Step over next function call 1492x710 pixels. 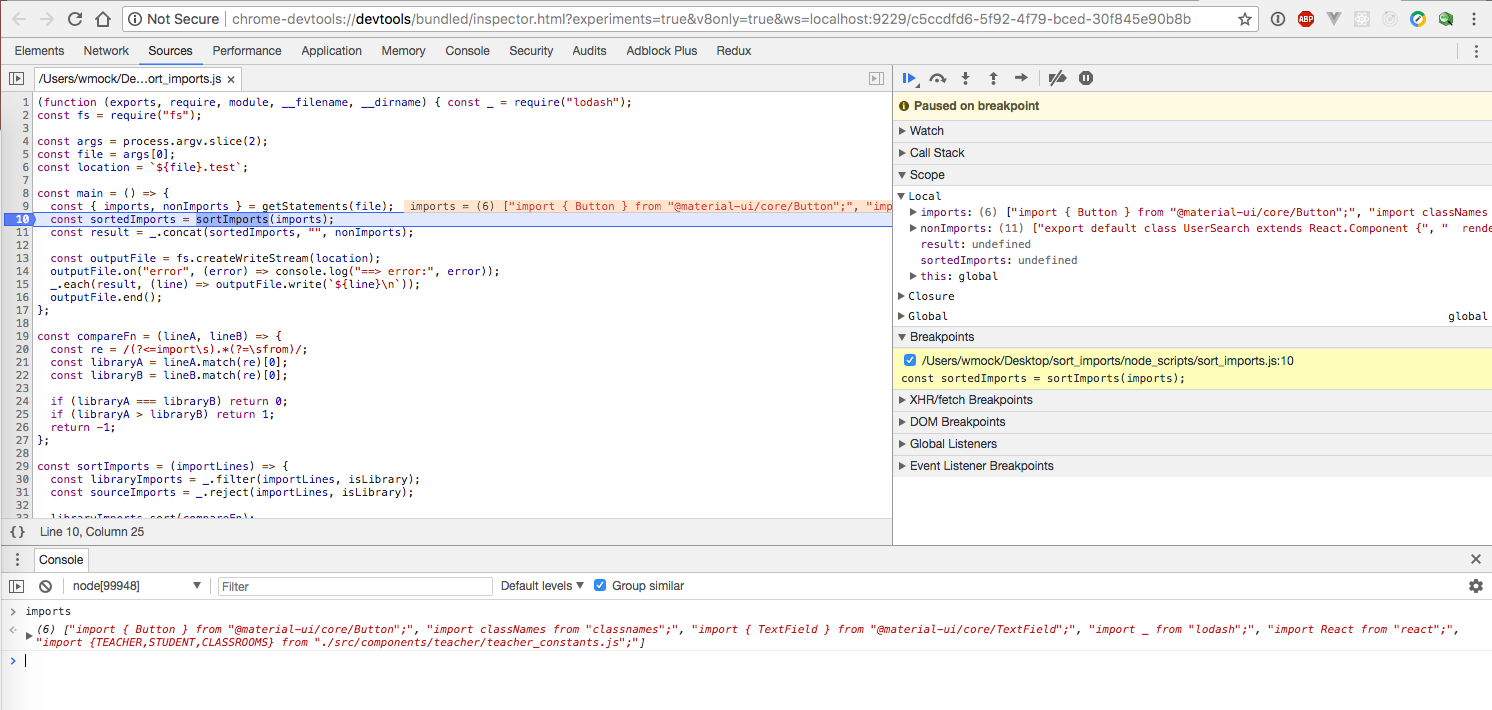pyautogui.click(x=937, y=78)
